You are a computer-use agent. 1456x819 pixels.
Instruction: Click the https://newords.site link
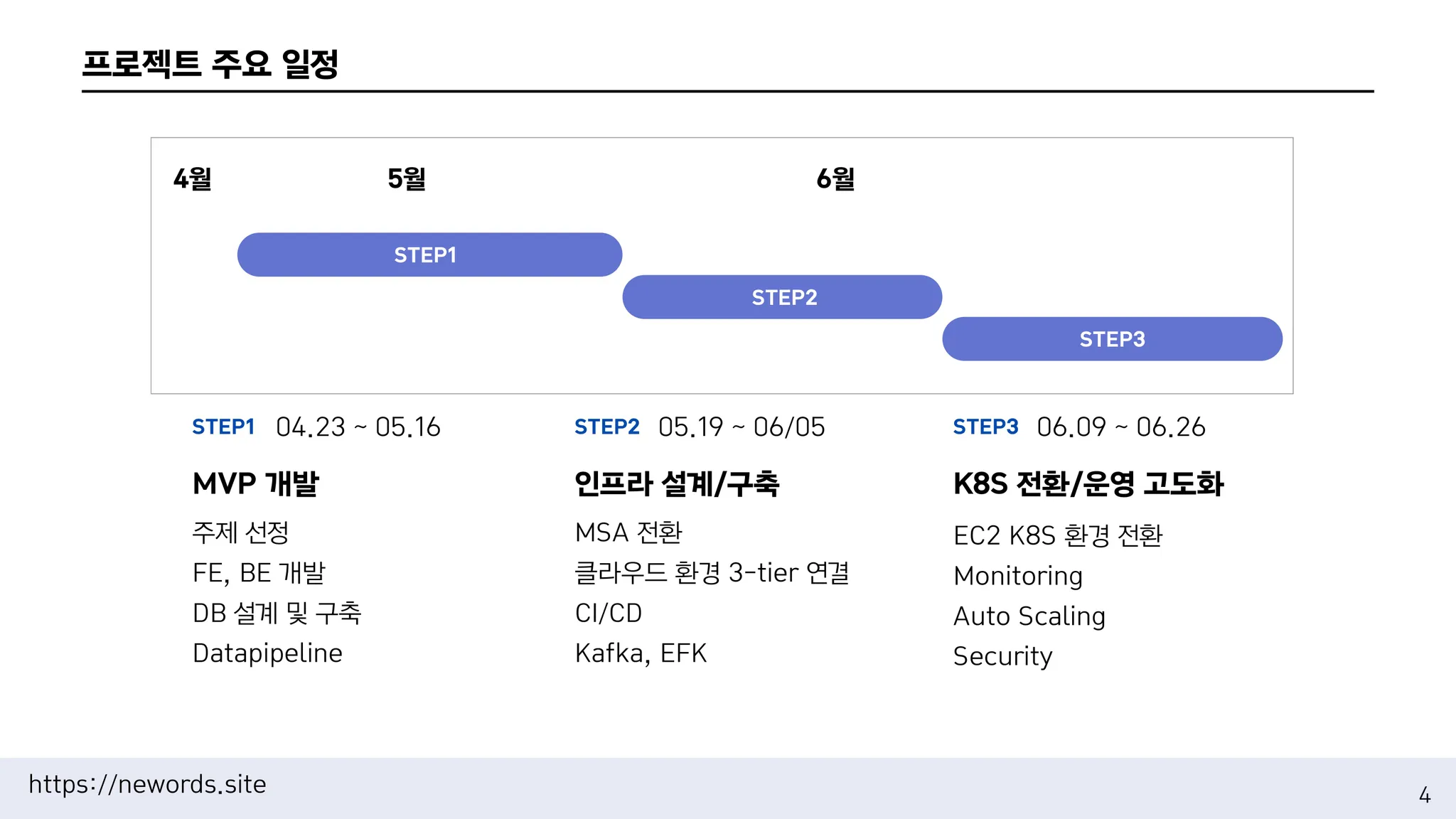click(147, 784)
